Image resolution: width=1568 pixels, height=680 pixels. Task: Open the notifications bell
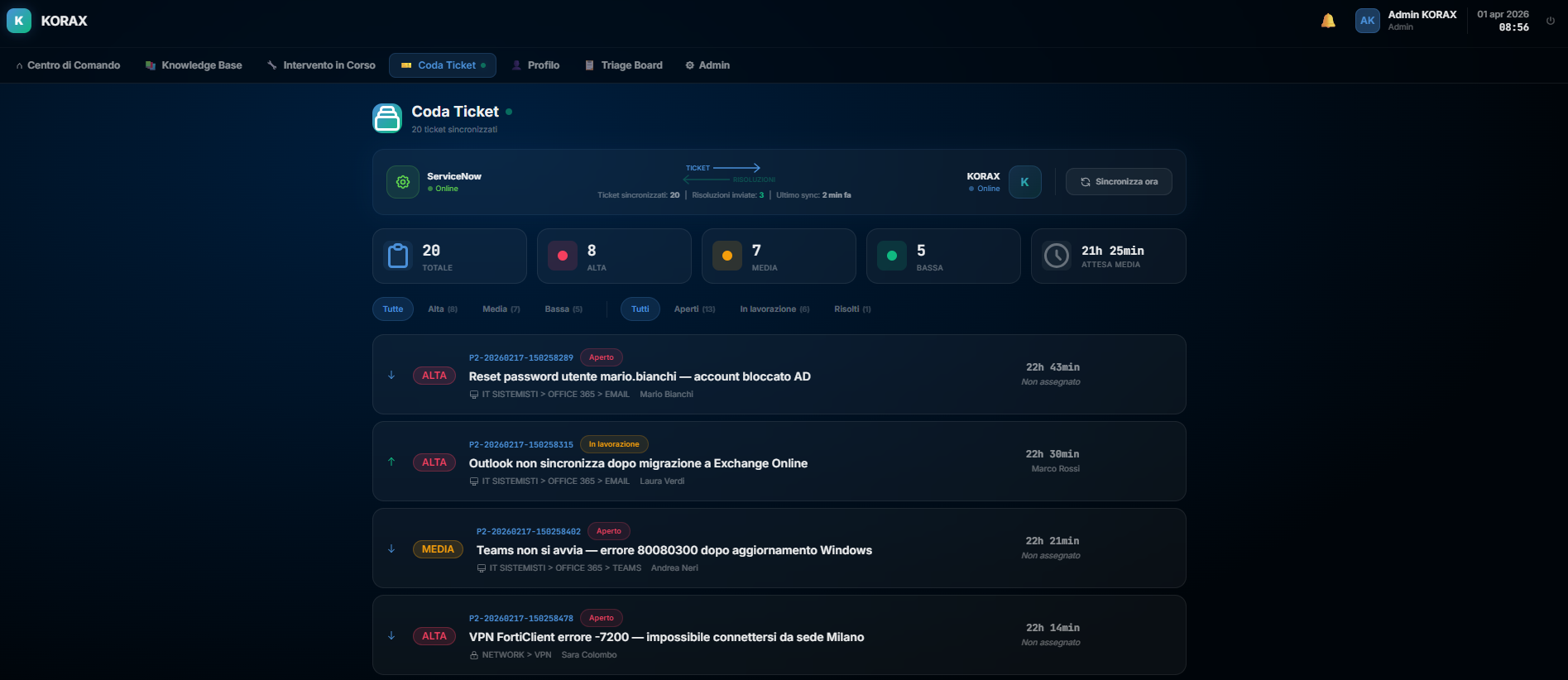coord(1328,21)
